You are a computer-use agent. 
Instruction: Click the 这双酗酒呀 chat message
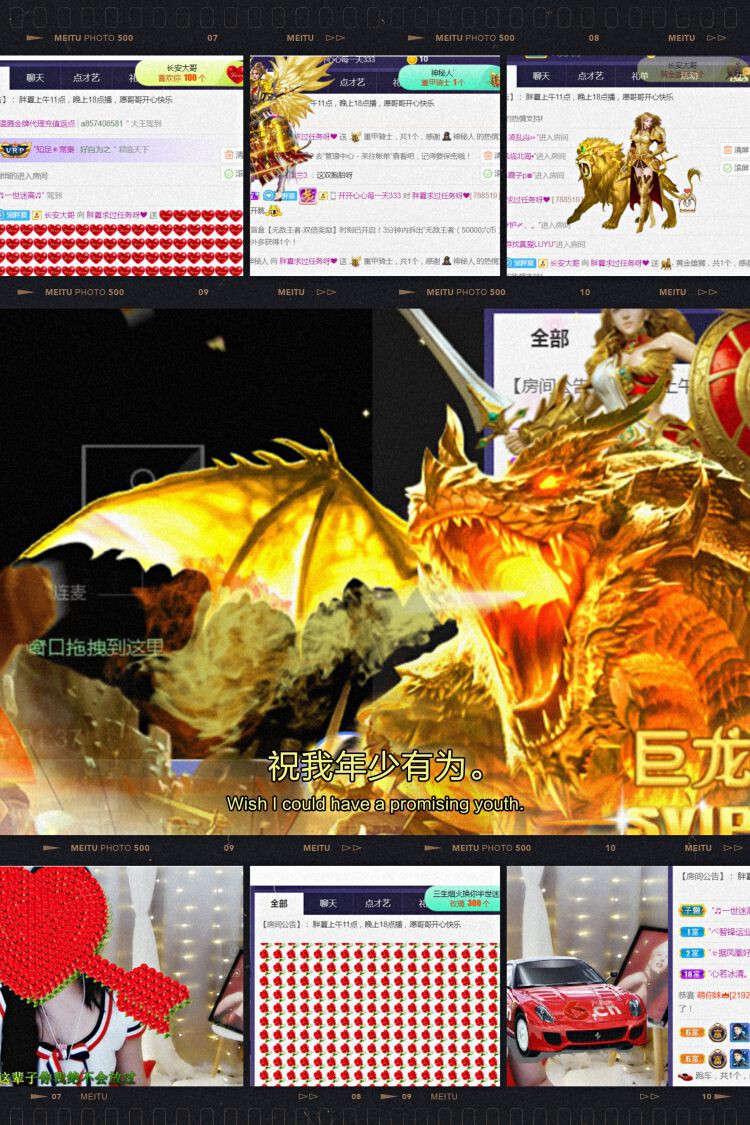point(334,175)
